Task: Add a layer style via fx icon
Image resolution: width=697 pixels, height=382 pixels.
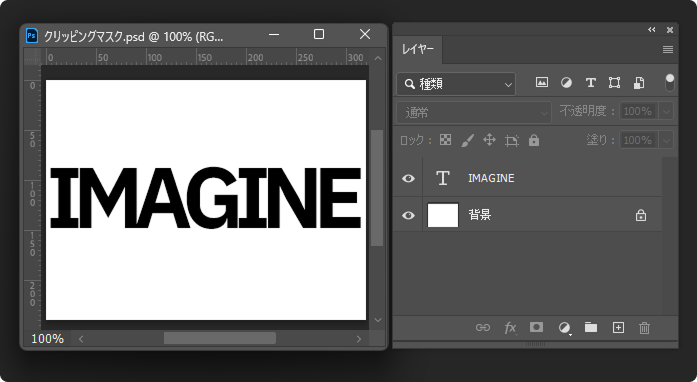Action: (x=510, y=328)
